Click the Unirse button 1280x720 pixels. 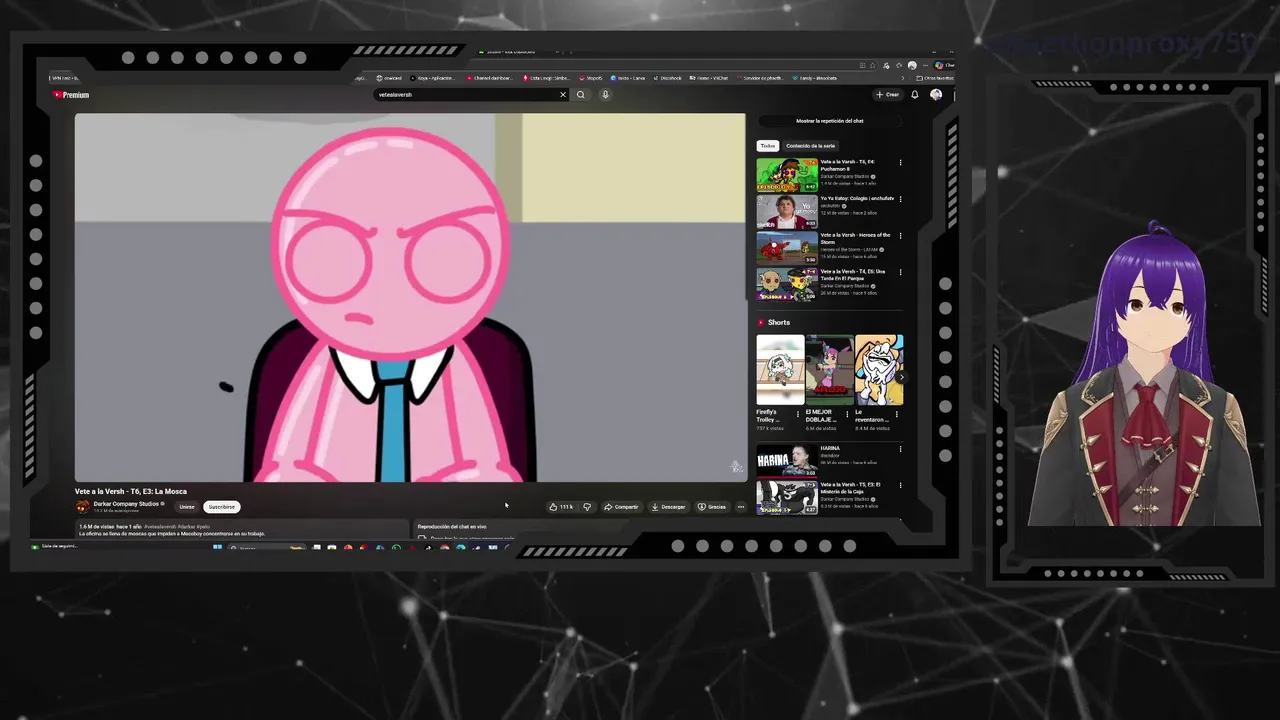coord(187,507)
